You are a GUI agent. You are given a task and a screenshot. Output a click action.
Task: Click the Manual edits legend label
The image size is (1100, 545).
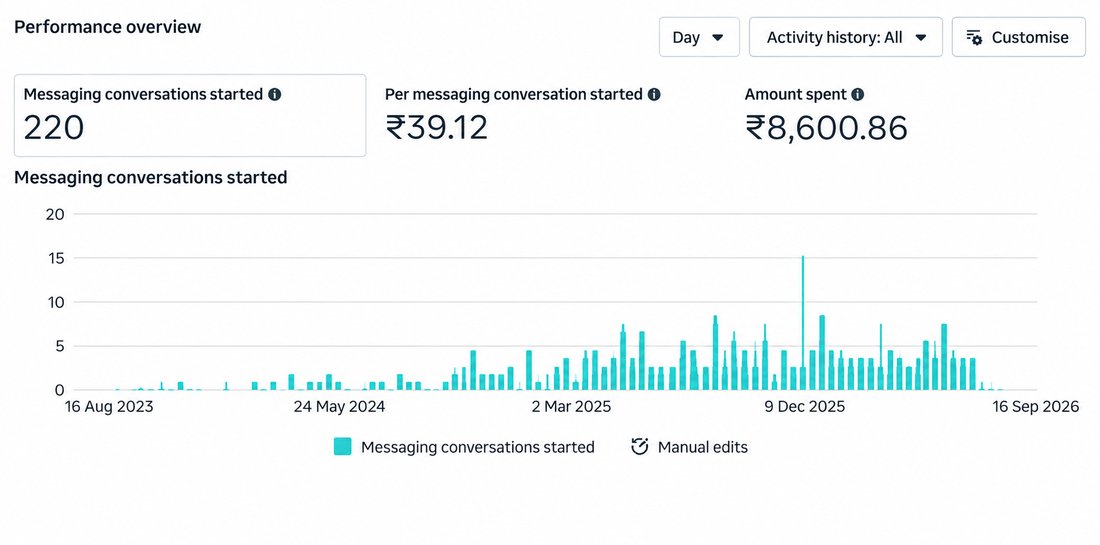click(x=702, y=447)
